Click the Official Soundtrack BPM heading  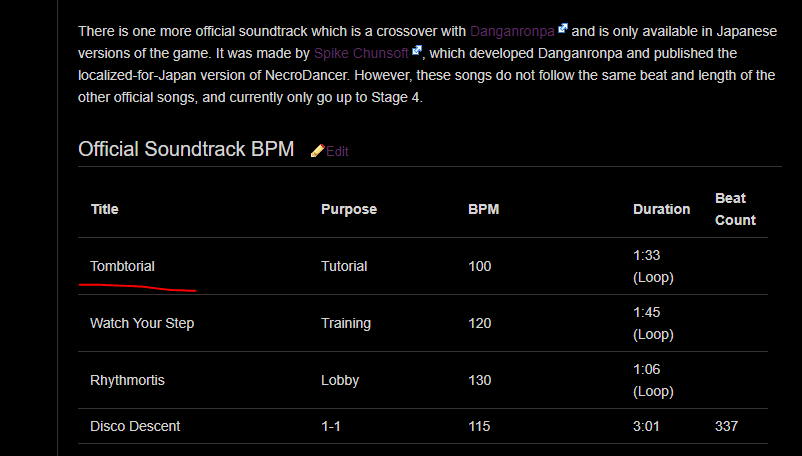click(186, 149)
